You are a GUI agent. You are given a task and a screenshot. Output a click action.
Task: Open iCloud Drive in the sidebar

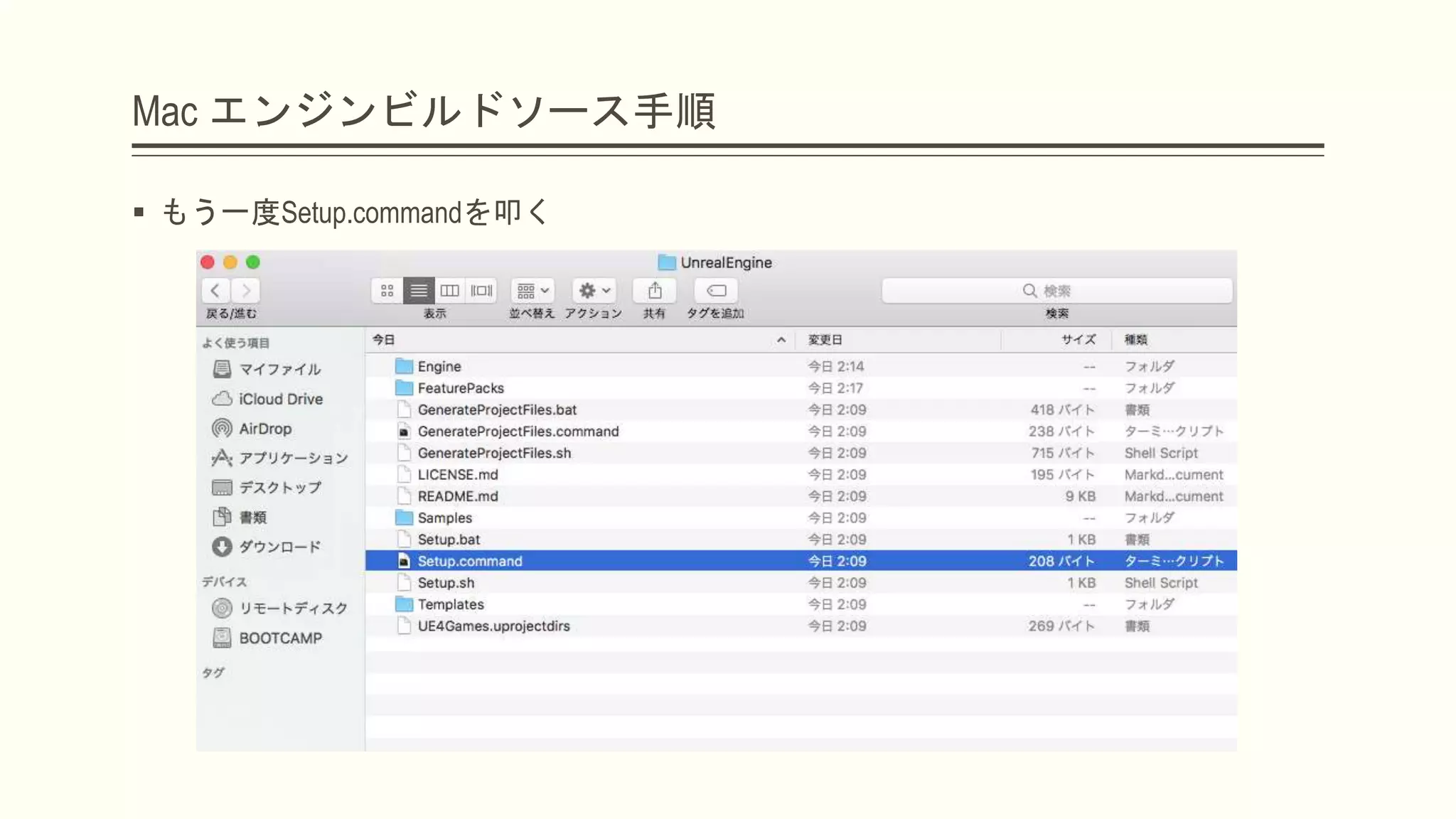(x=267, y=399)
